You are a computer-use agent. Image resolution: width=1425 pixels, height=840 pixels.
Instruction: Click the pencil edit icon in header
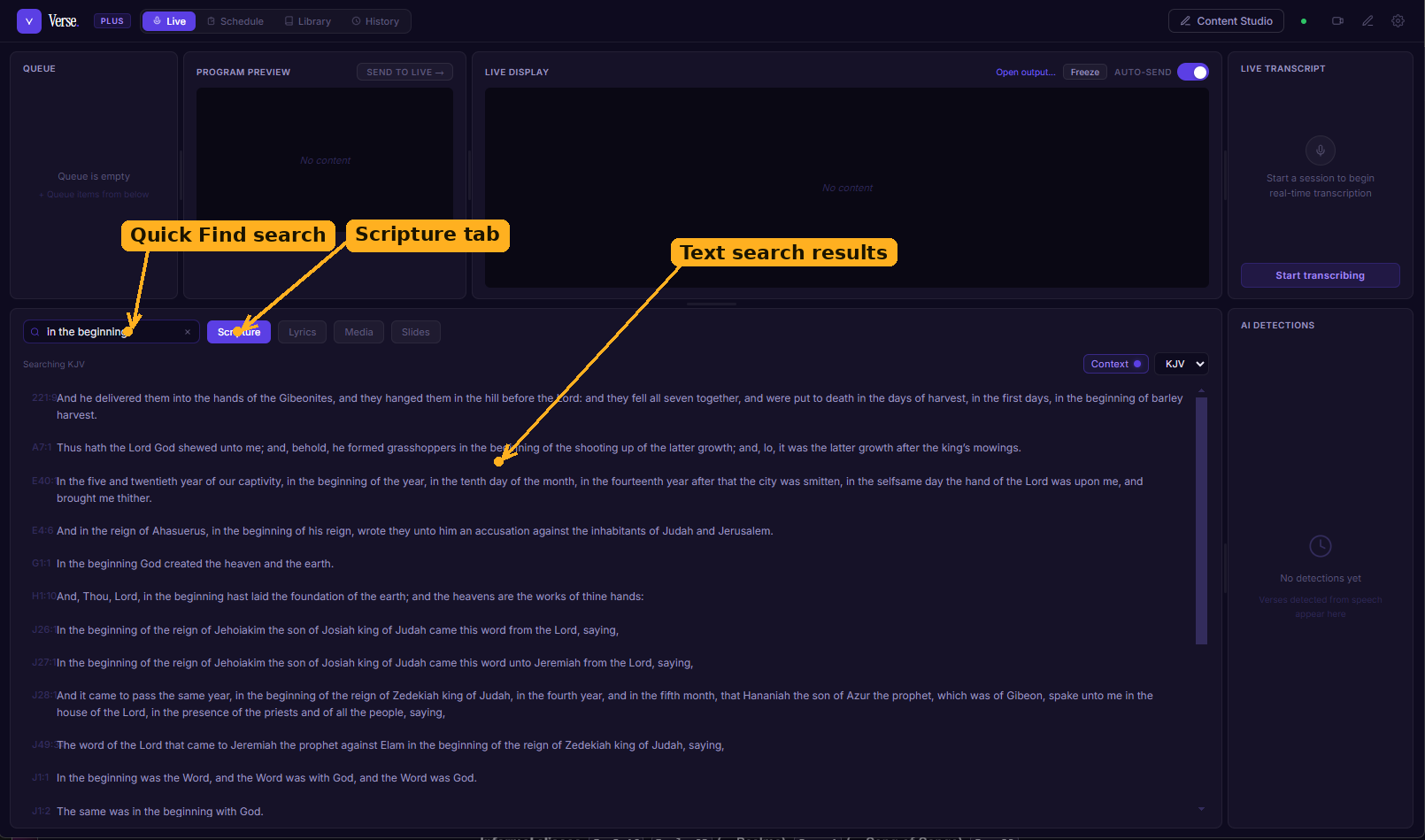click(x=1367, y=21)
